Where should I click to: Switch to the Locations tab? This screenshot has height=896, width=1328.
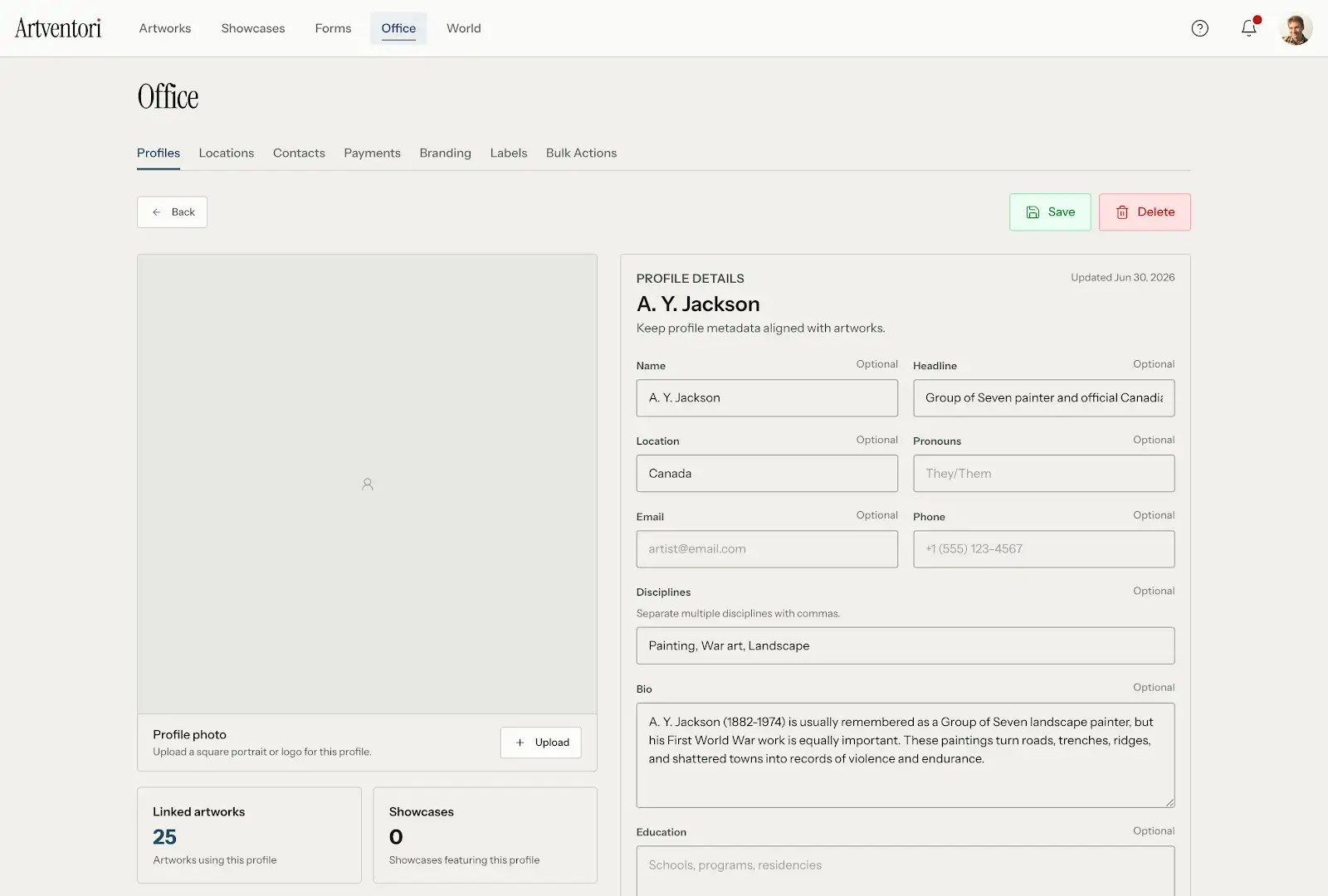(x=227, y=153)
